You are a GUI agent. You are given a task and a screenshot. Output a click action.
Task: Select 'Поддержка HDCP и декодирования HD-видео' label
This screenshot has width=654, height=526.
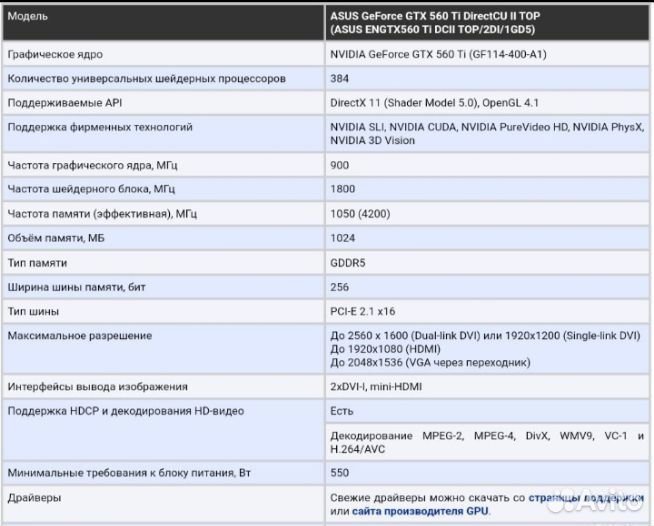126,411
